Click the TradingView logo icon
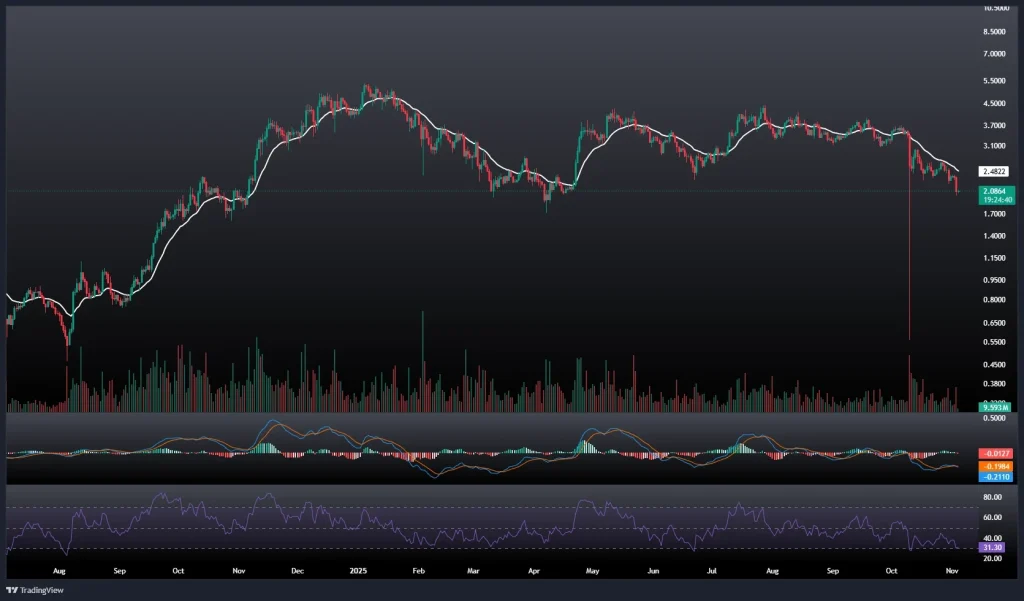This screenshot has height=601, width=1024. (12, 589)
